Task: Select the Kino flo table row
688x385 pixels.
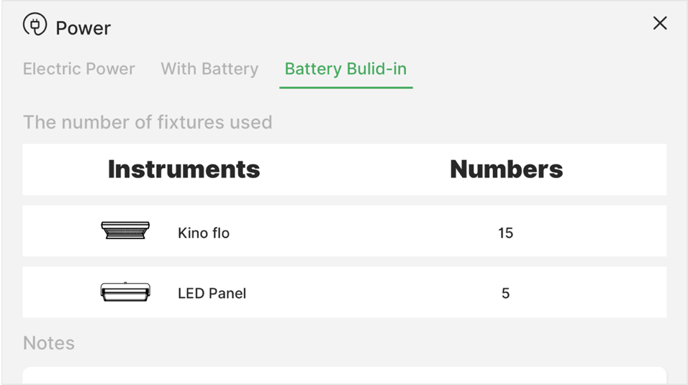Action: [x=344, y=231]
